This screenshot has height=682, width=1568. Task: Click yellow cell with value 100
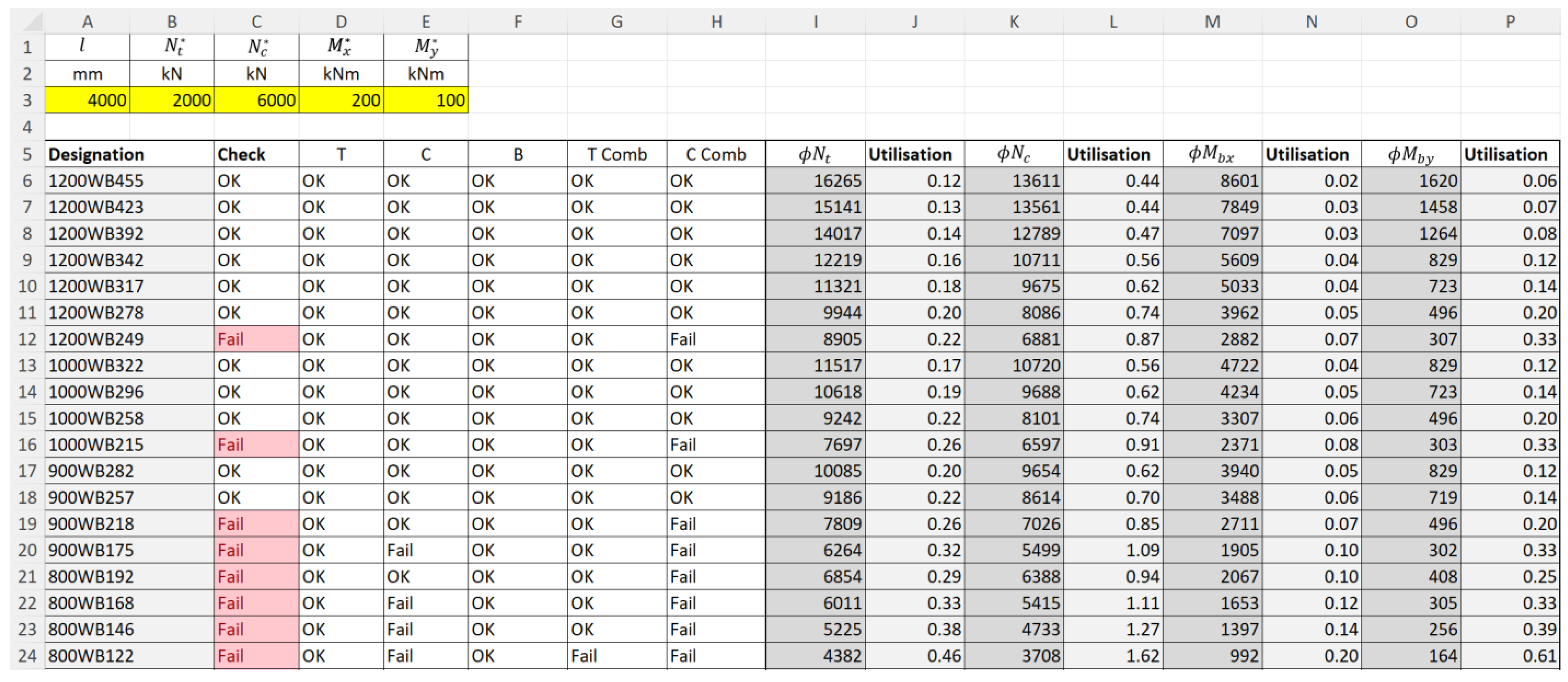426,100
